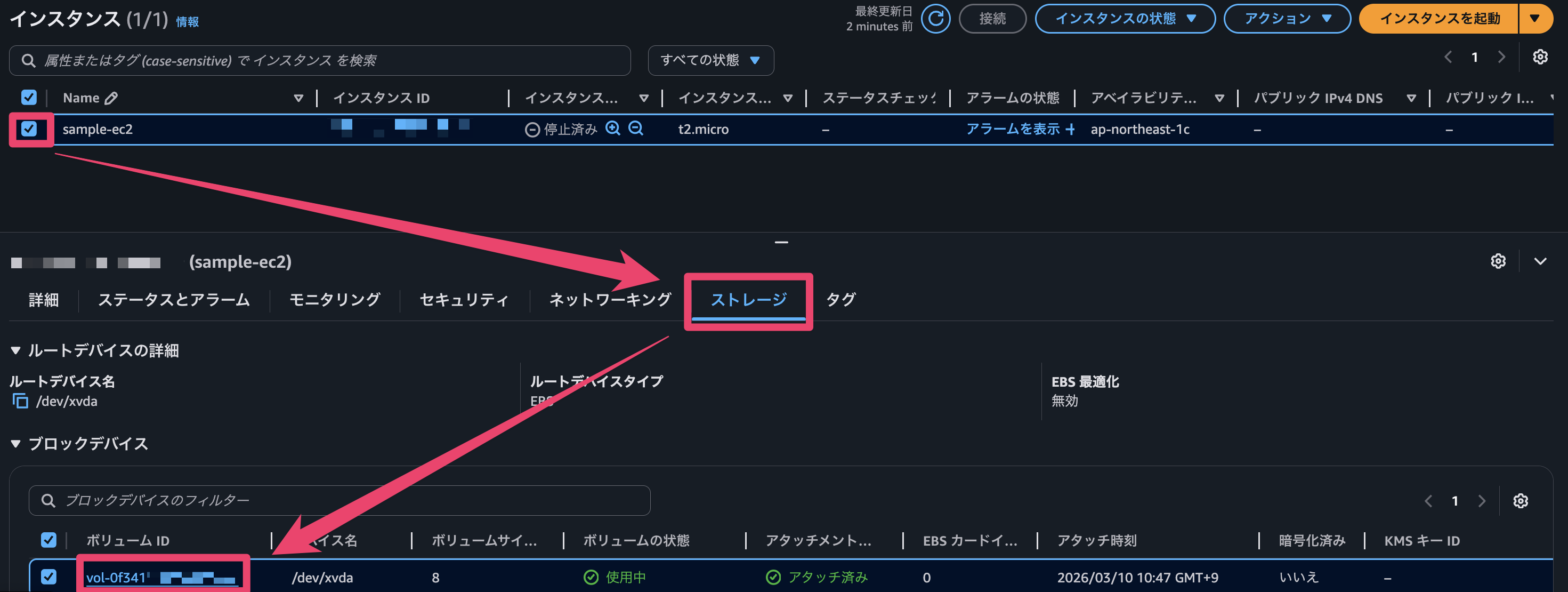This screenshot has height=592, width=1568.
Task: Click the zoom-in magnifier beside 停止済み state
Action: [x=613, y=129]
